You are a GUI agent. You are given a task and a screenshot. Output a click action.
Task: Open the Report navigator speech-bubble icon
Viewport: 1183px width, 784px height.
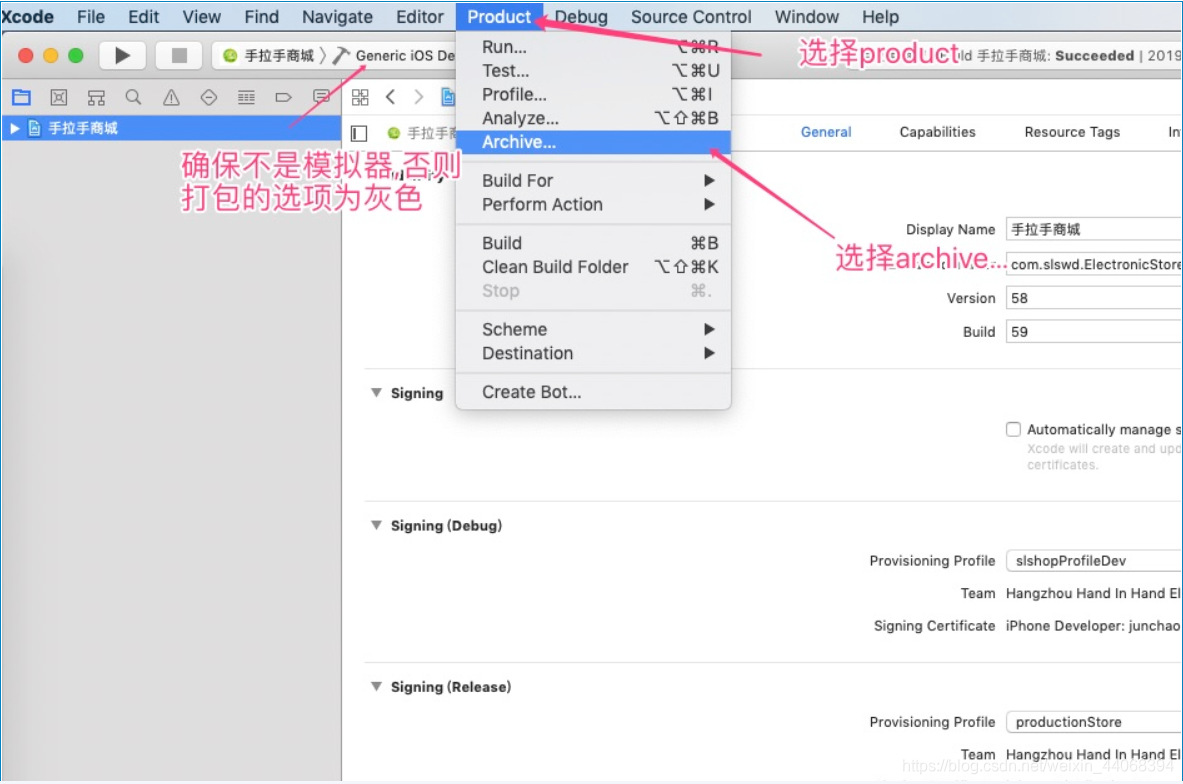[321, 97]
